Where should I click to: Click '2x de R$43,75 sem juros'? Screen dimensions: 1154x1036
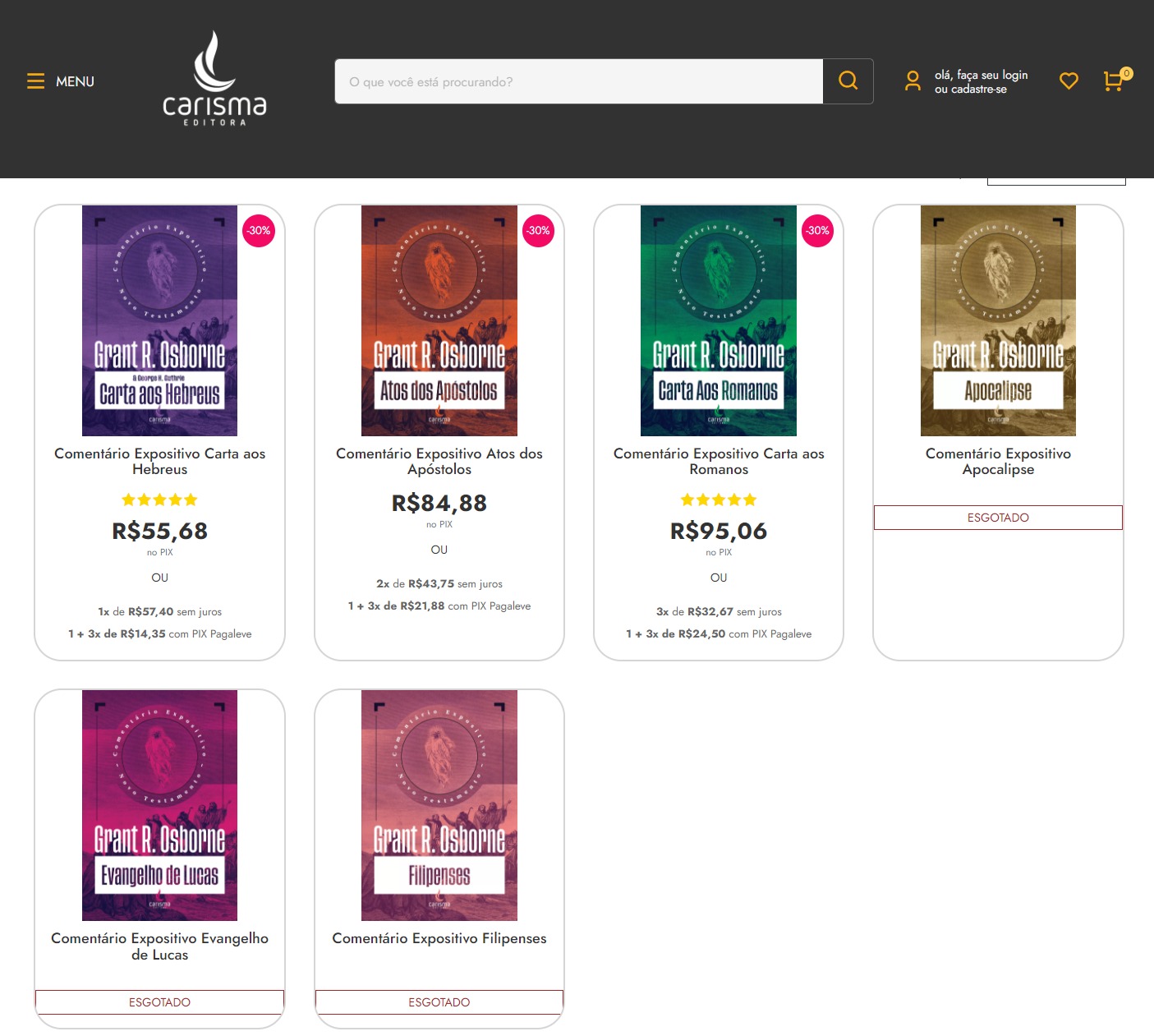click(439, 583)
